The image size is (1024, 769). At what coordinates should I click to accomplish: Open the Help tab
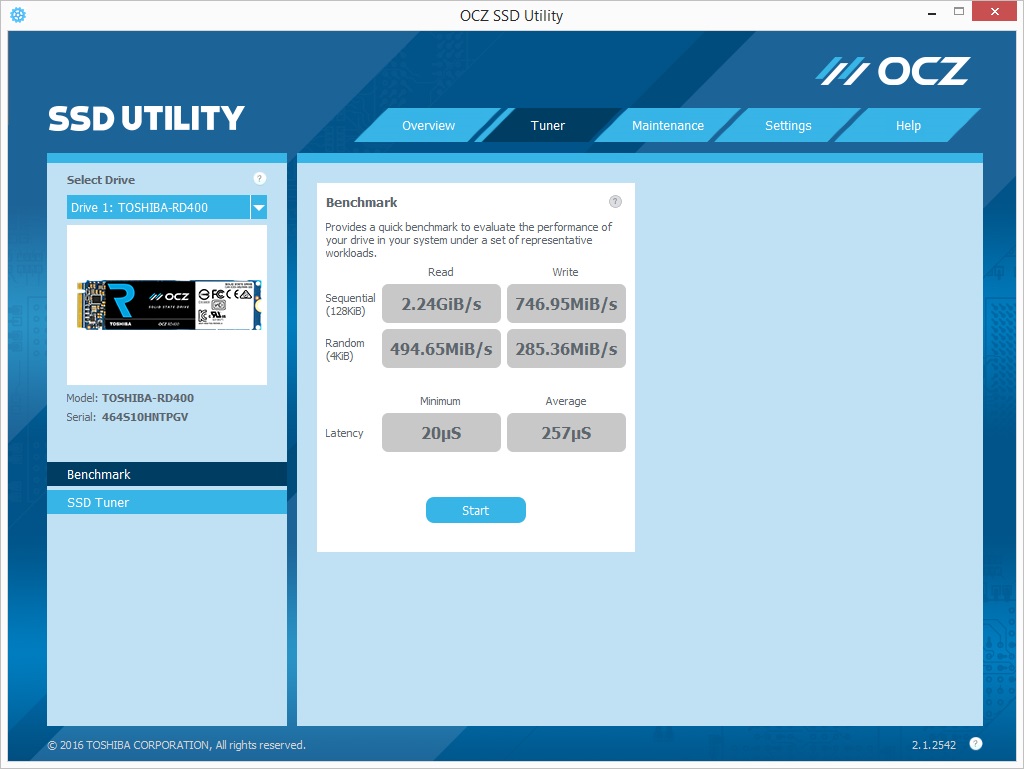click(x=908, y=125)
